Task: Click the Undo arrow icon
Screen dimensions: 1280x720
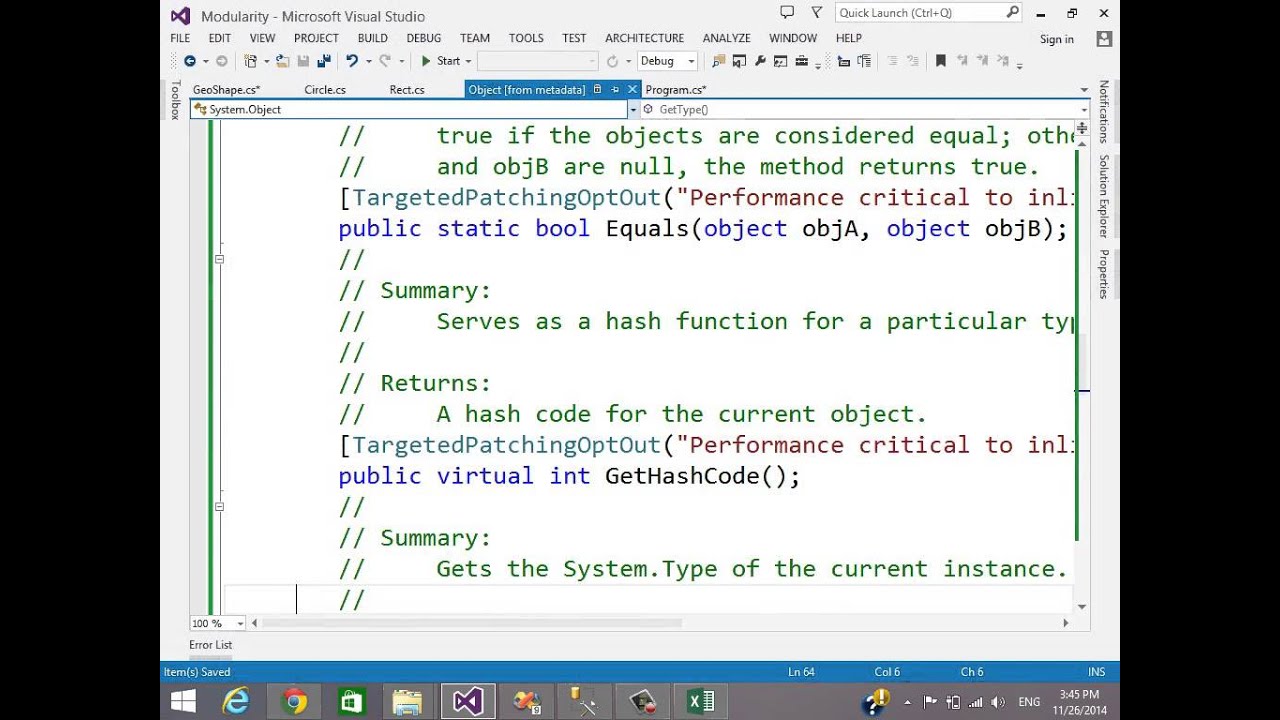Action: (x=352, y=61)
